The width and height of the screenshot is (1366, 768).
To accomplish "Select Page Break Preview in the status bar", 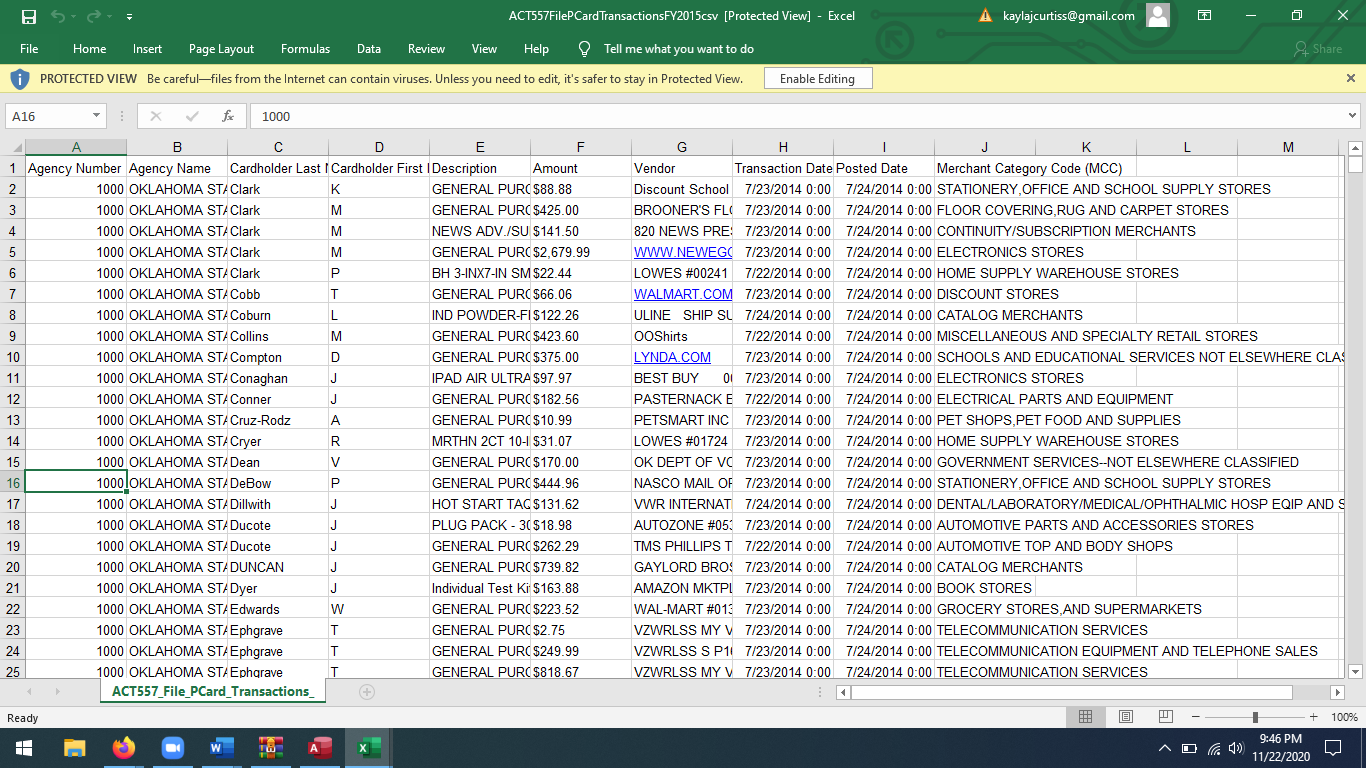I will coord(1166,716).
